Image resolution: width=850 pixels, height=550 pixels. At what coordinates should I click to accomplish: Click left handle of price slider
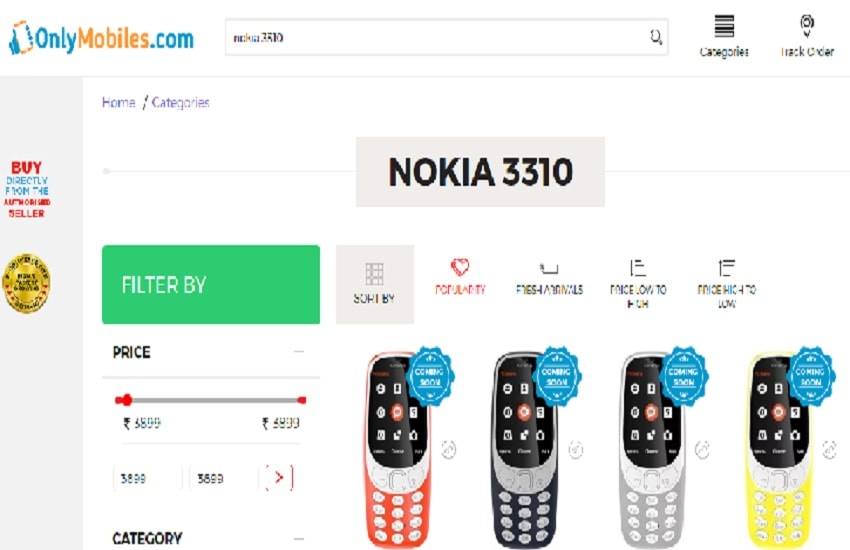click(x=125, y=400)
